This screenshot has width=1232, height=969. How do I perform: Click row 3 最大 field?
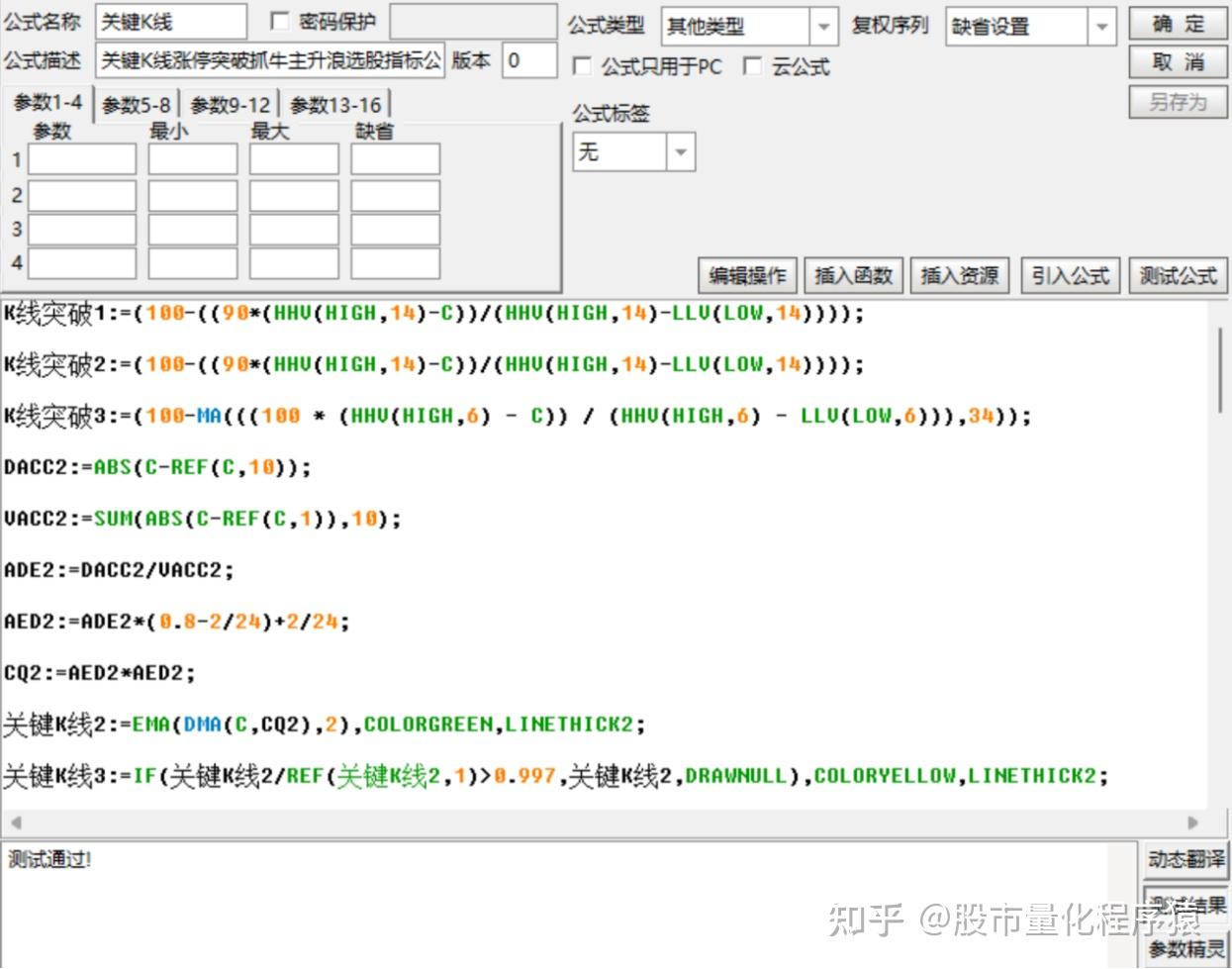pyautogui.click(x=294, y=230)
